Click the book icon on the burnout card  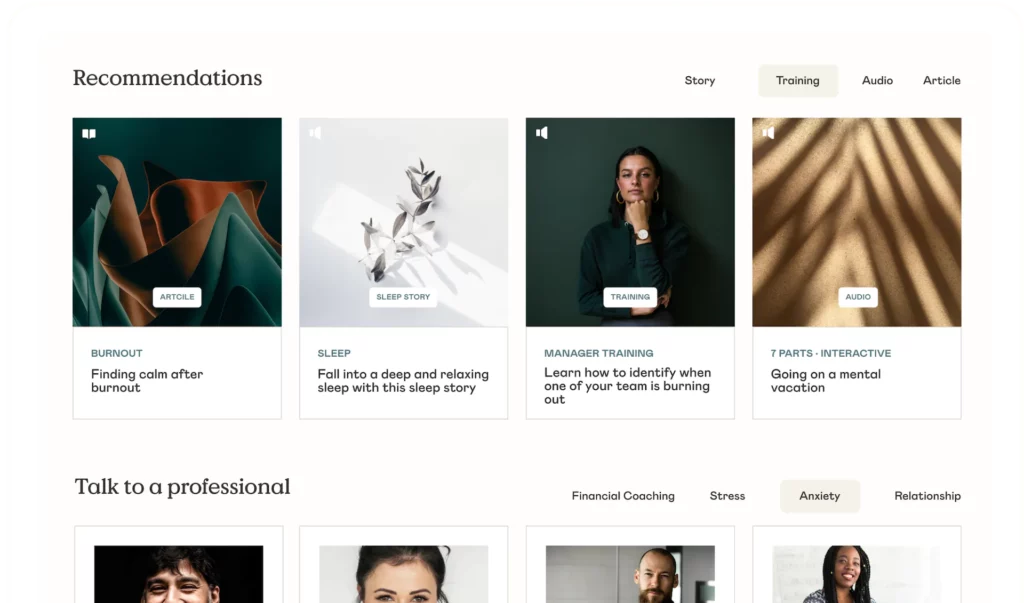88,132
